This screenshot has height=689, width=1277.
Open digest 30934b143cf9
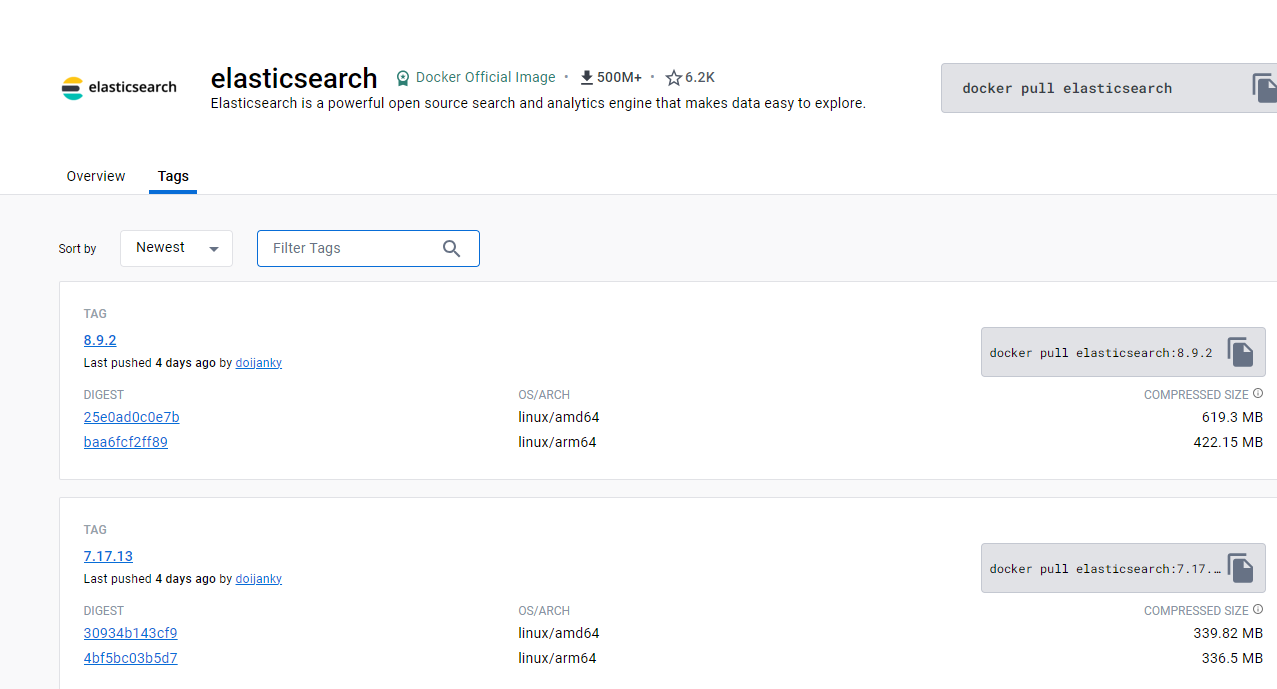tap(131, 633)
